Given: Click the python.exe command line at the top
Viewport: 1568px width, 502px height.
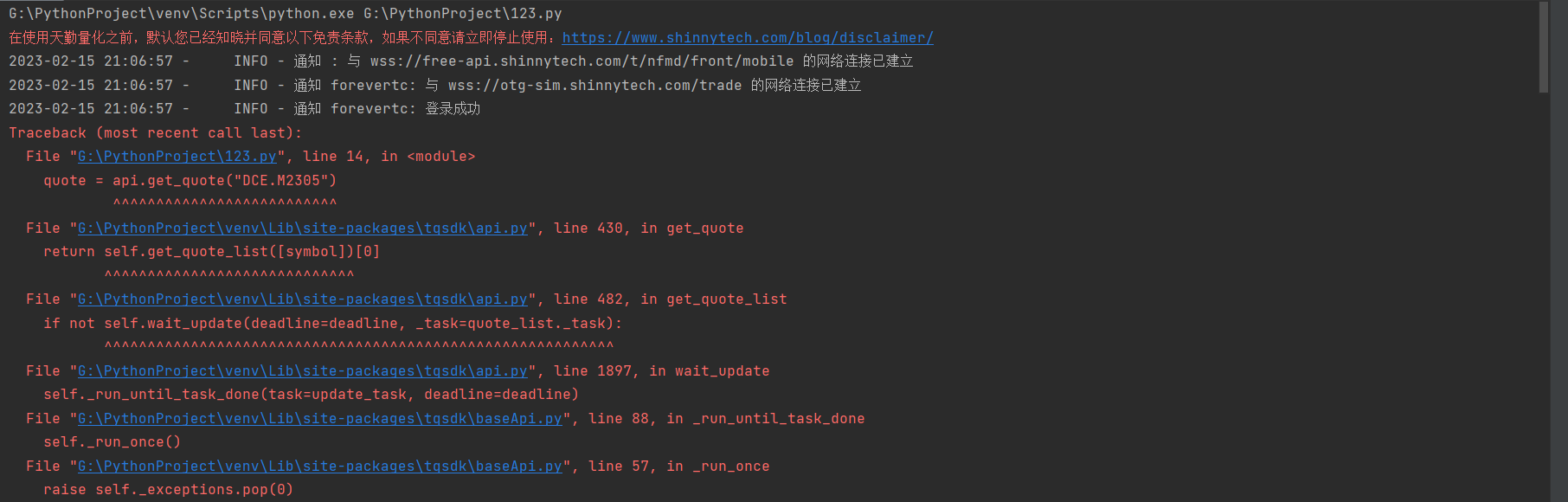Looking at the screenshot, I should pyautogui.click(x=286, y=13).
